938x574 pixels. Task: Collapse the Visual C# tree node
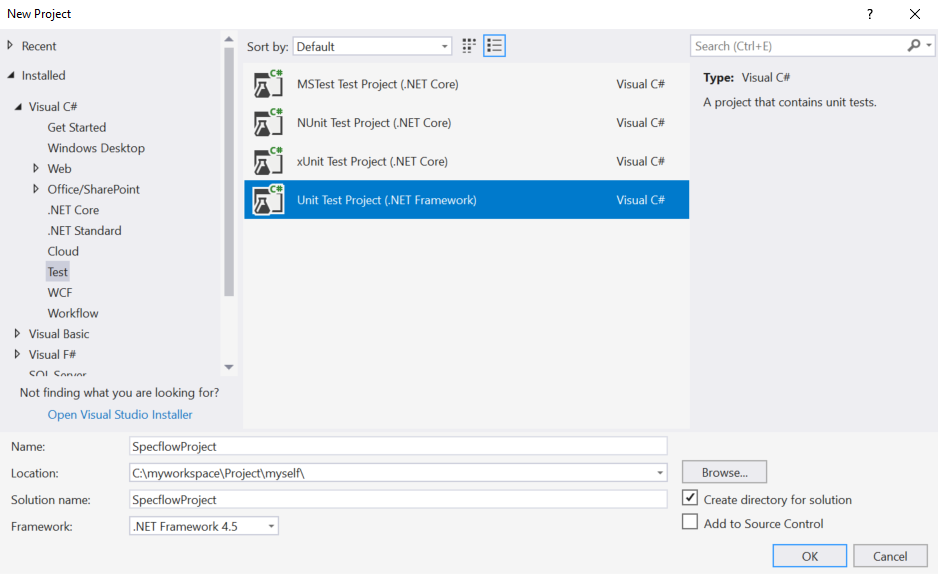pos(18,107)
